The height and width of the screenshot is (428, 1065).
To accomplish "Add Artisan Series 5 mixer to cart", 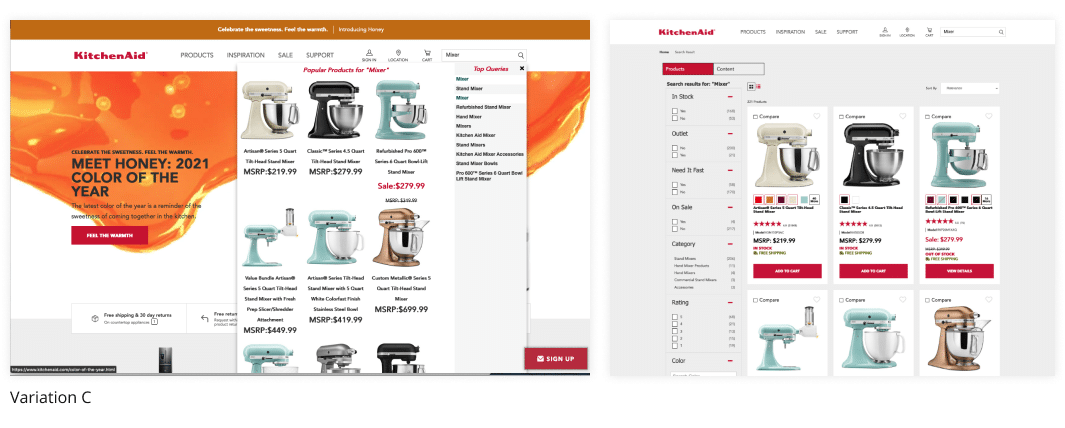I will pyautogui.click(x=787, y=271).
